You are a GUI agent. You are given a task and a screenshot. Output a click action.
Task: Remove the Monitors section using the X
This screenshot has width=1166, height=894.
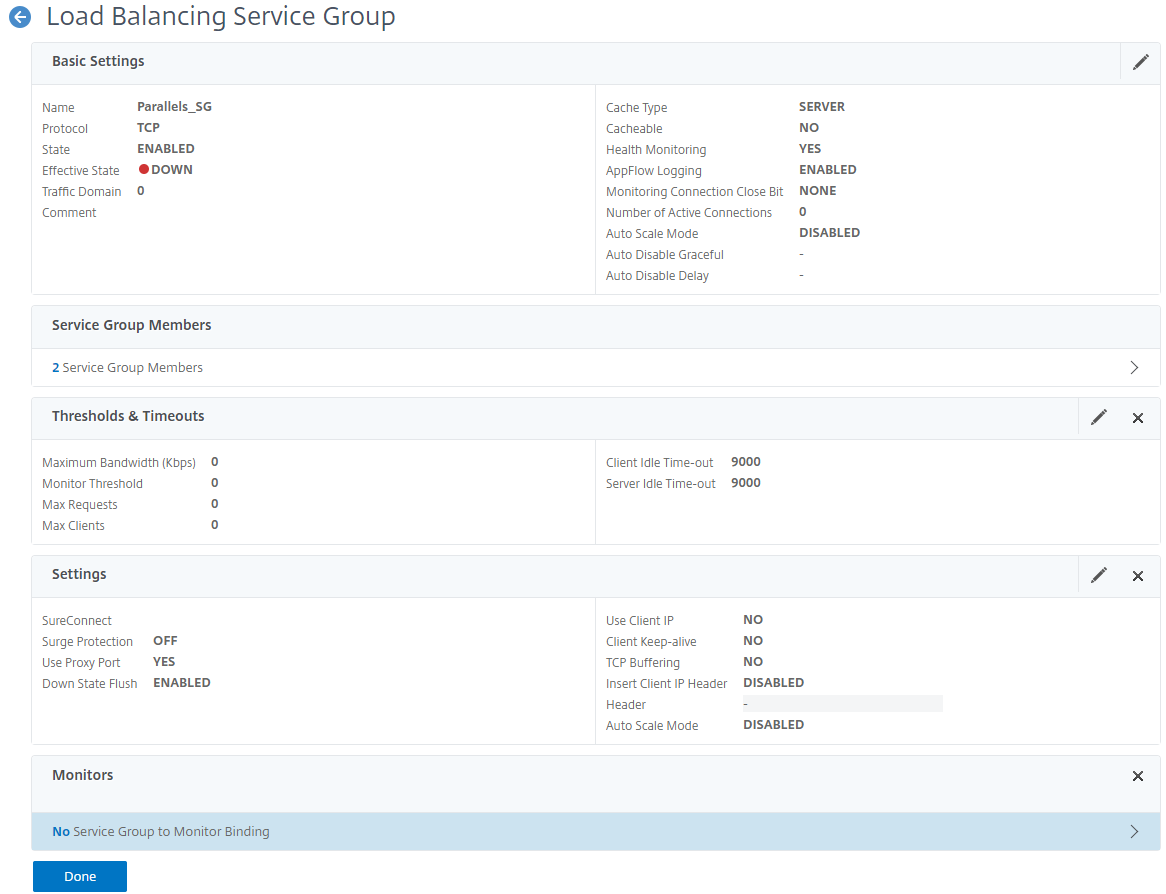click(x=1137, y=776)
